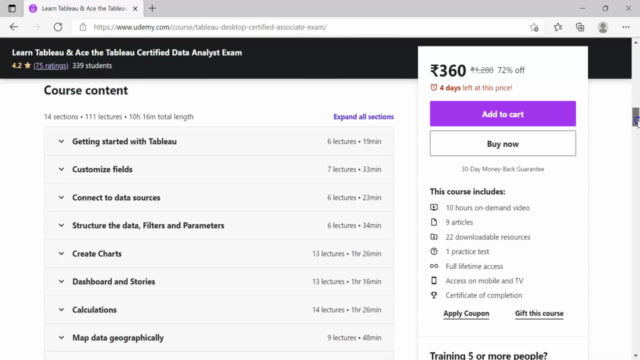Click Expand all sections link
This screenshot has width=640, height=360.
363,117
